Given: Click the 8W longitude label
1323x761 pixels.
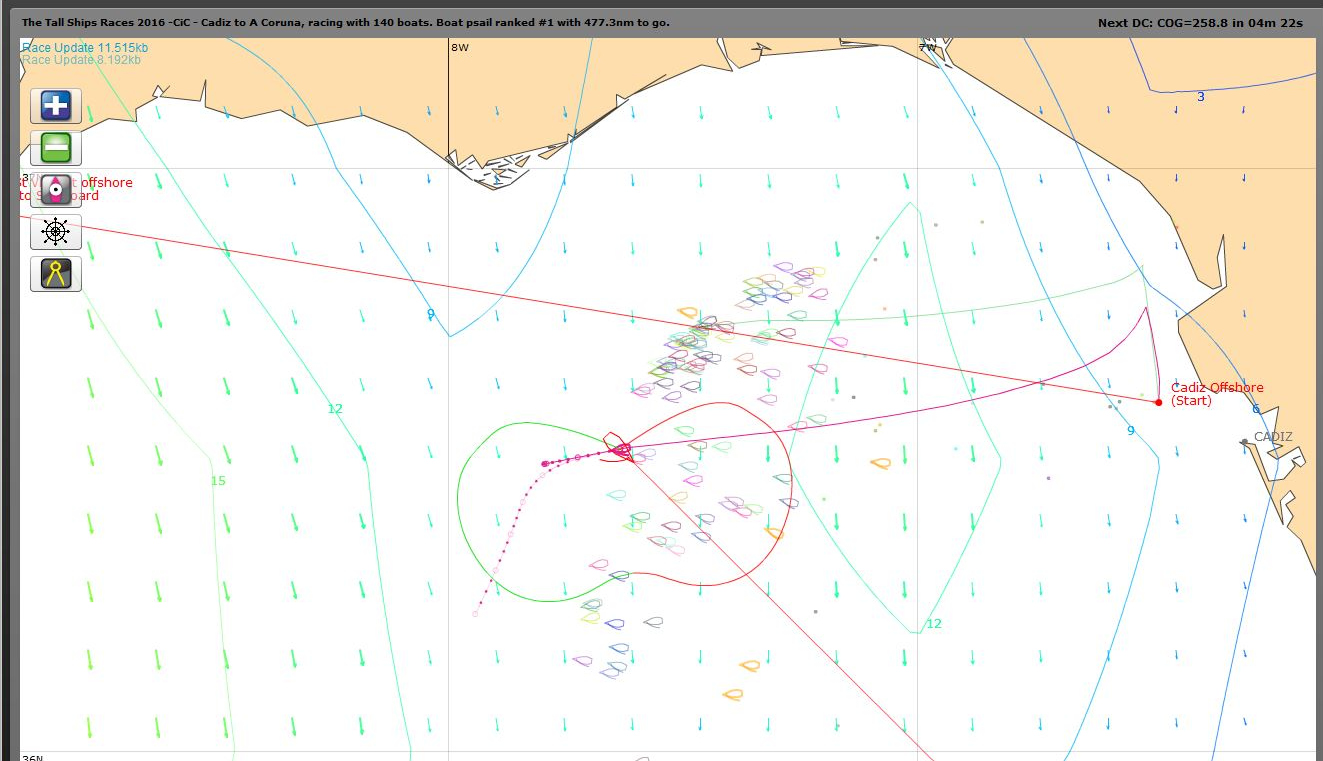Looking at the screenshot, I should (x=460, y=47).
